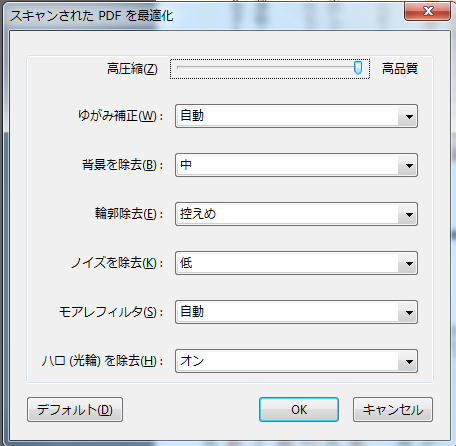The width and height of the screenshot is (456, 446).
Task: Confirm settings with the OK button
Action: coord(299,410)
